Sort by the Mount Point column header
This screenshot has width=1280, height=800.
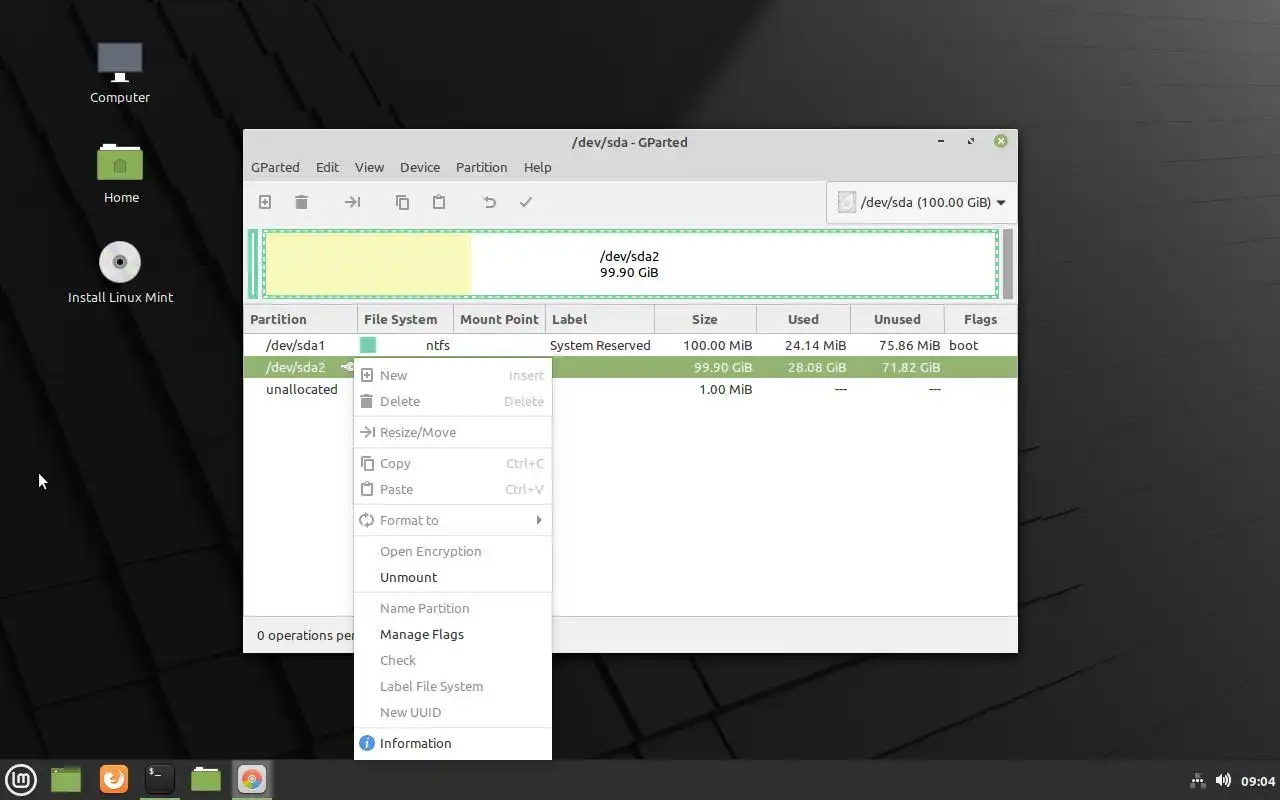499,319
